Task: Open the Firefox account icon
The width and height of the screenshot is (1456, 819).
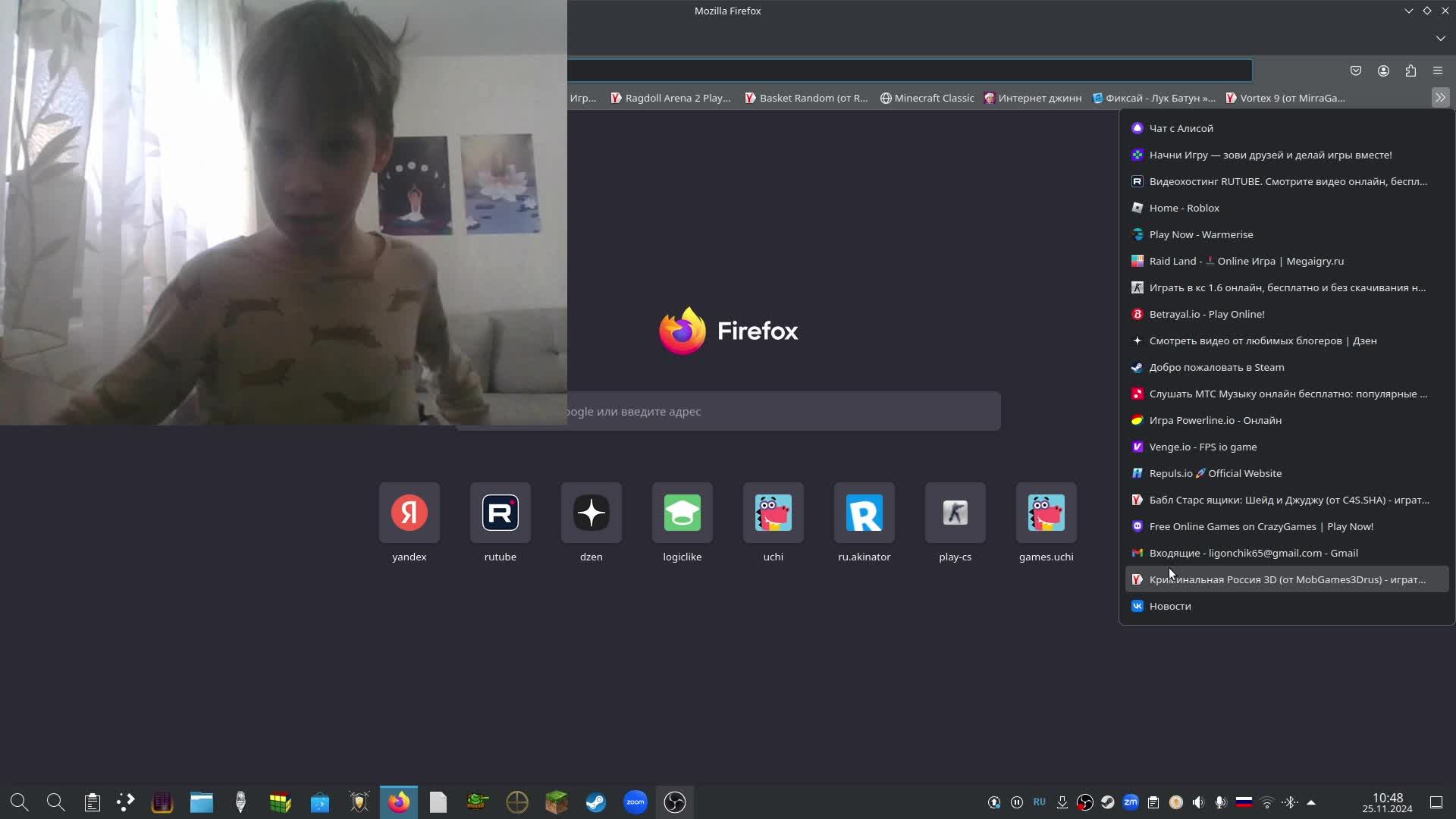Action: click(x=1383, y=71)
